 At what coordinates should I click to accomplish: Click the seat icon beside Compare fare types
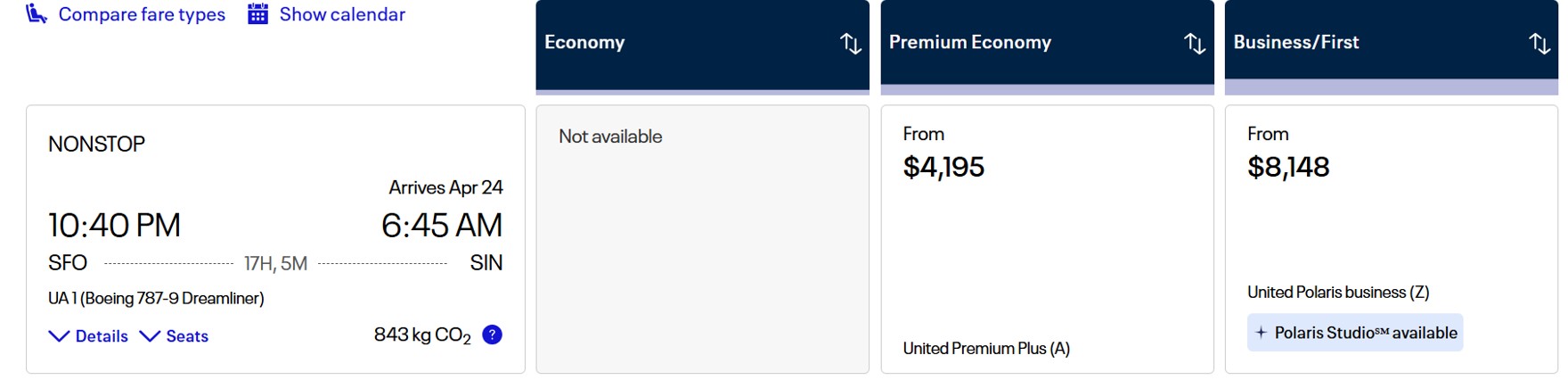click(x=37, y=14)
